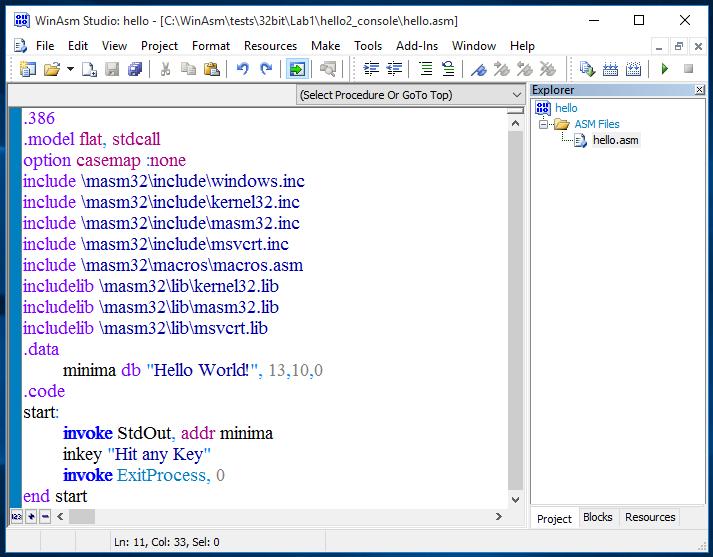The height and width of the screenshot is (557, 713).
Task: Click the Comment Block icon
Action: pyautogui.click(x=426, y=69)
